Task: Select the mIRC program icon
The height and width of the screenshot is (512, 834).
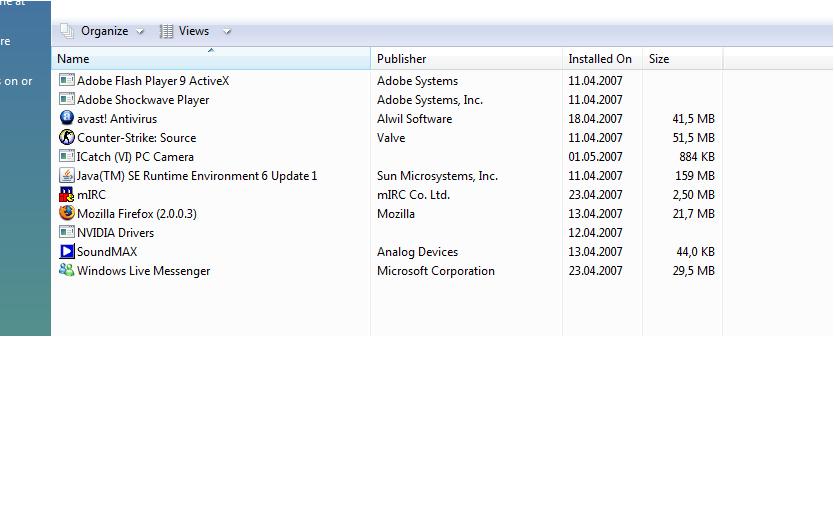Action: point(66,194)
